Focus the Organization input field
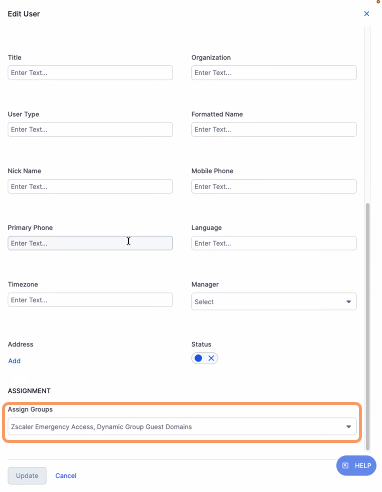382x492 pixels. (x=274, y=73)
